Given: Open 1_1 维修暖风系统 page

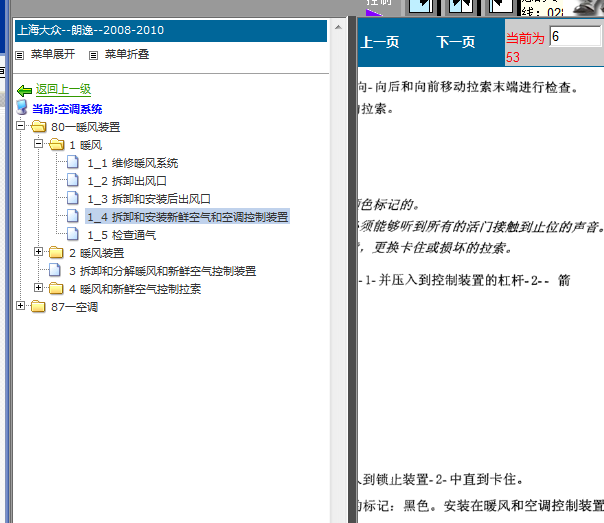Looking at the screenshot, I should click(133, 163).
